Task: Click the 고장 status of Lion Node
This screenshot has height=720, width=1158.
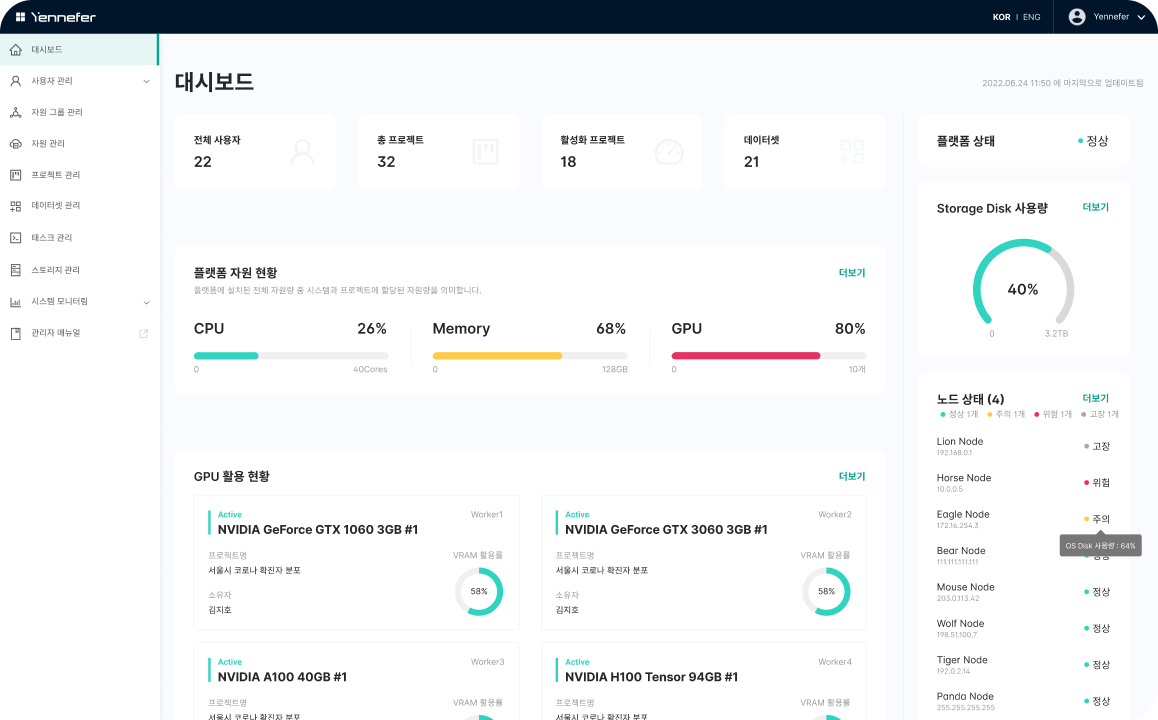Action: (x=1097, y=446)
